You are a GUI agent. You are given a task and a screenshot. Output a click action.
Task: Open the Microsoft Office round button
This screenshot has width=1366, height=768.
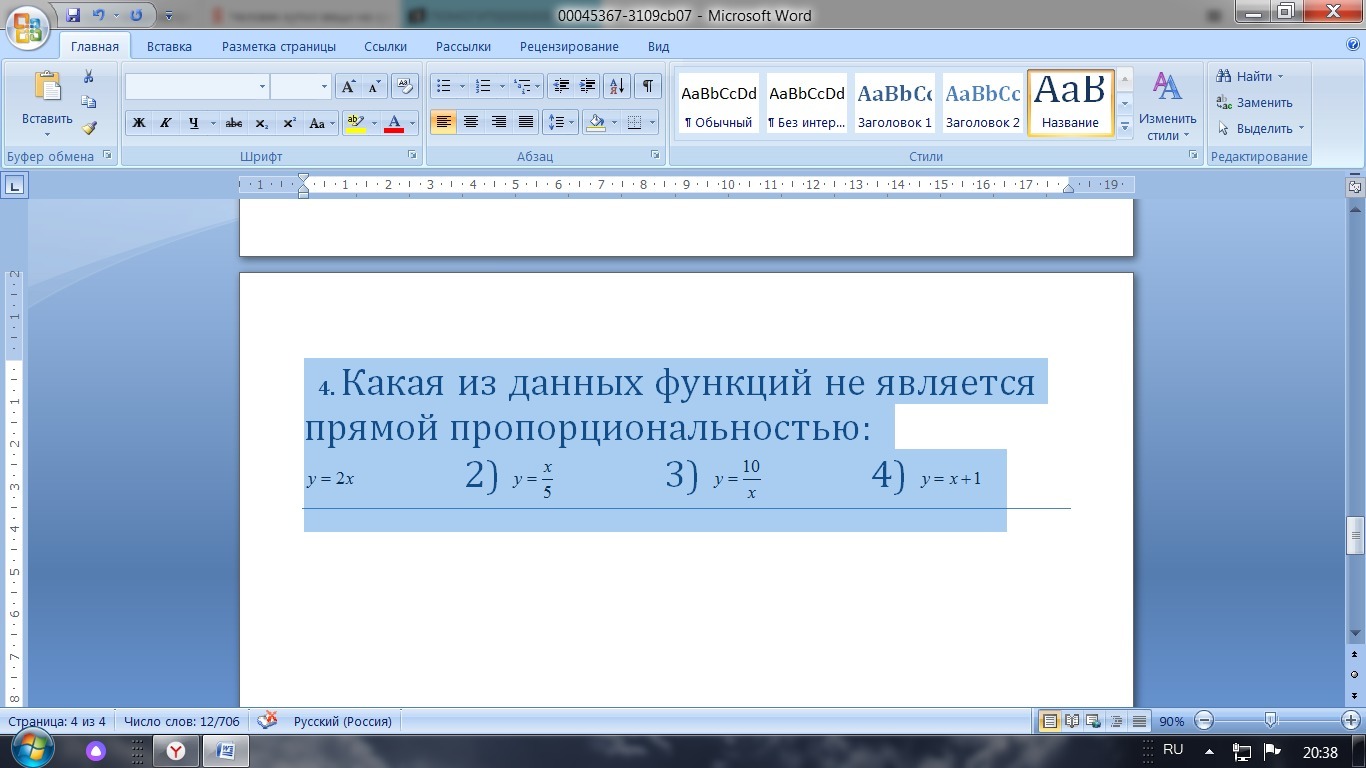coord(28,27)
